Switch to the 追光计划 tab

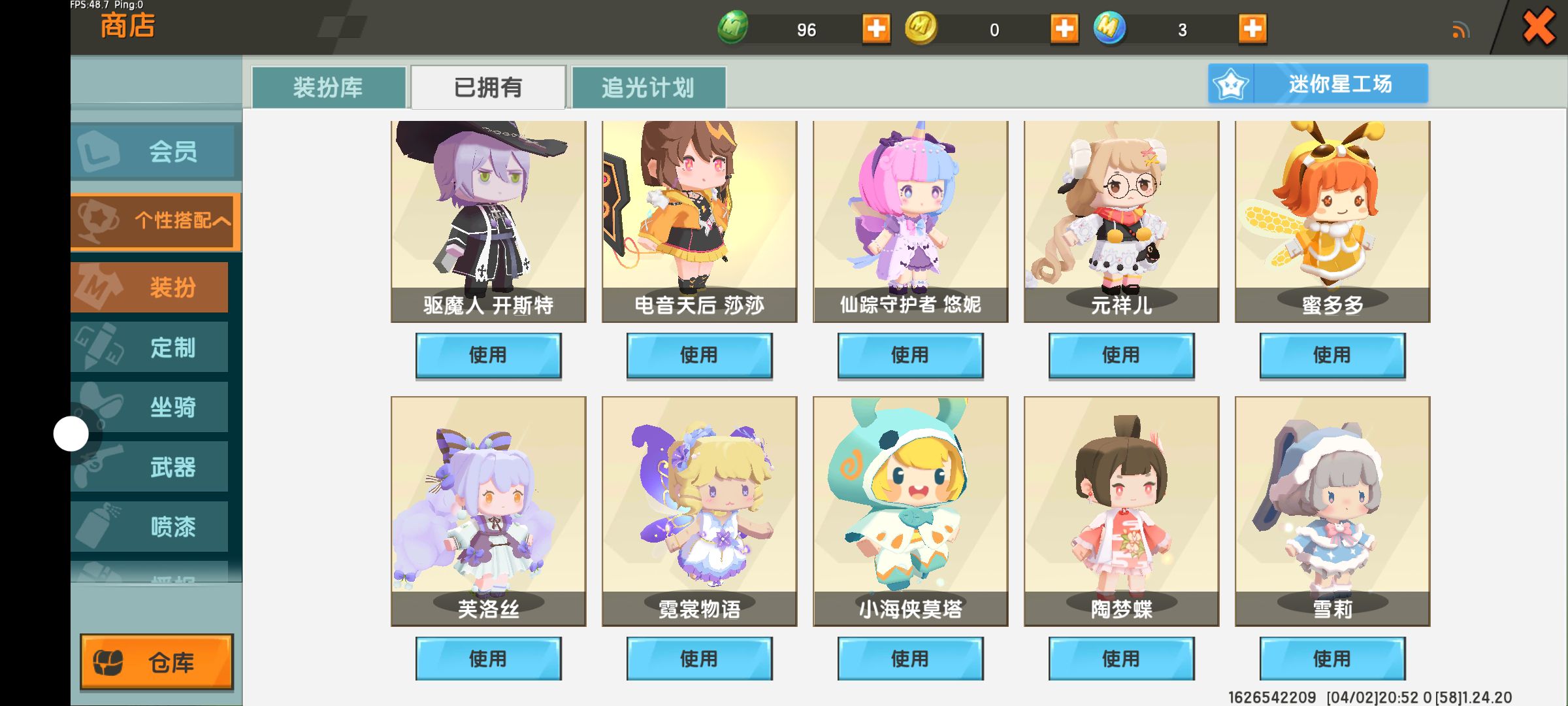coord(648,87)
